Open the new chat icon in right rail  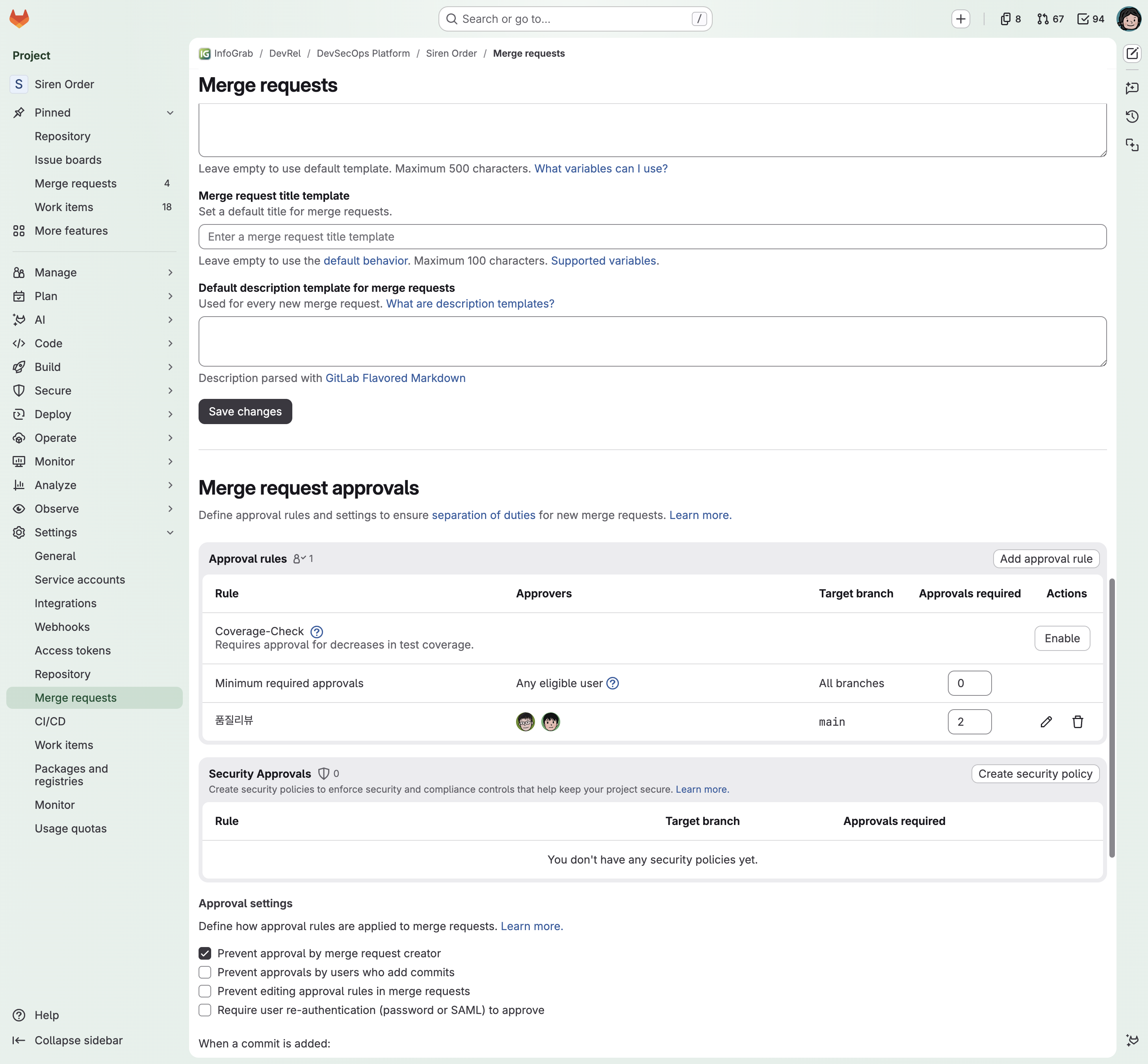tap(1132, 88)
